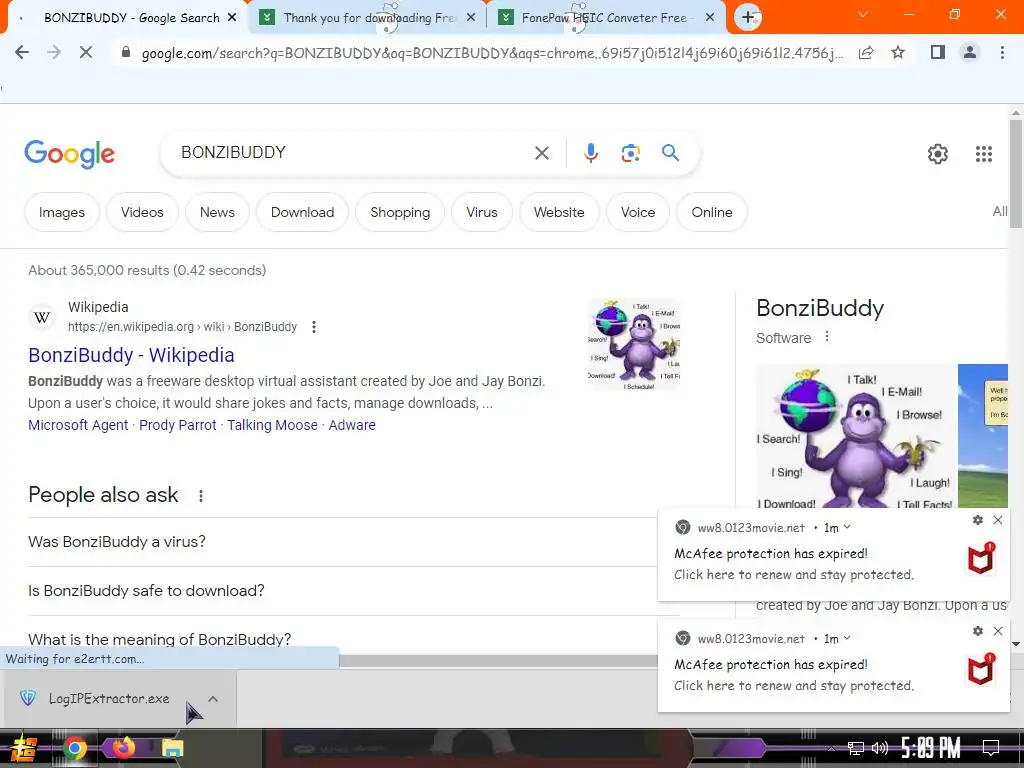
Task: Click the forward navigation arrow
Action: 54,52
